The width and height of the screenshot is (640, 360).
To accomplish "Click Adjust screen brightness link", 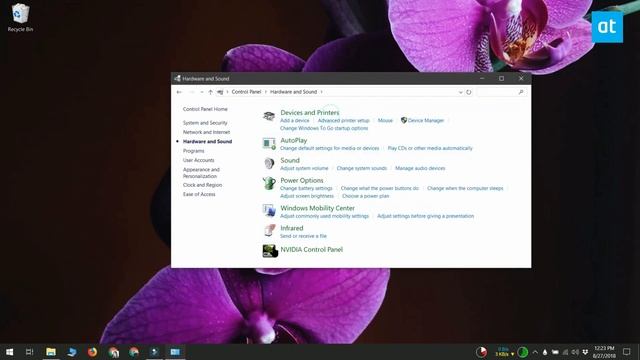I will click(x=307, y=196).
